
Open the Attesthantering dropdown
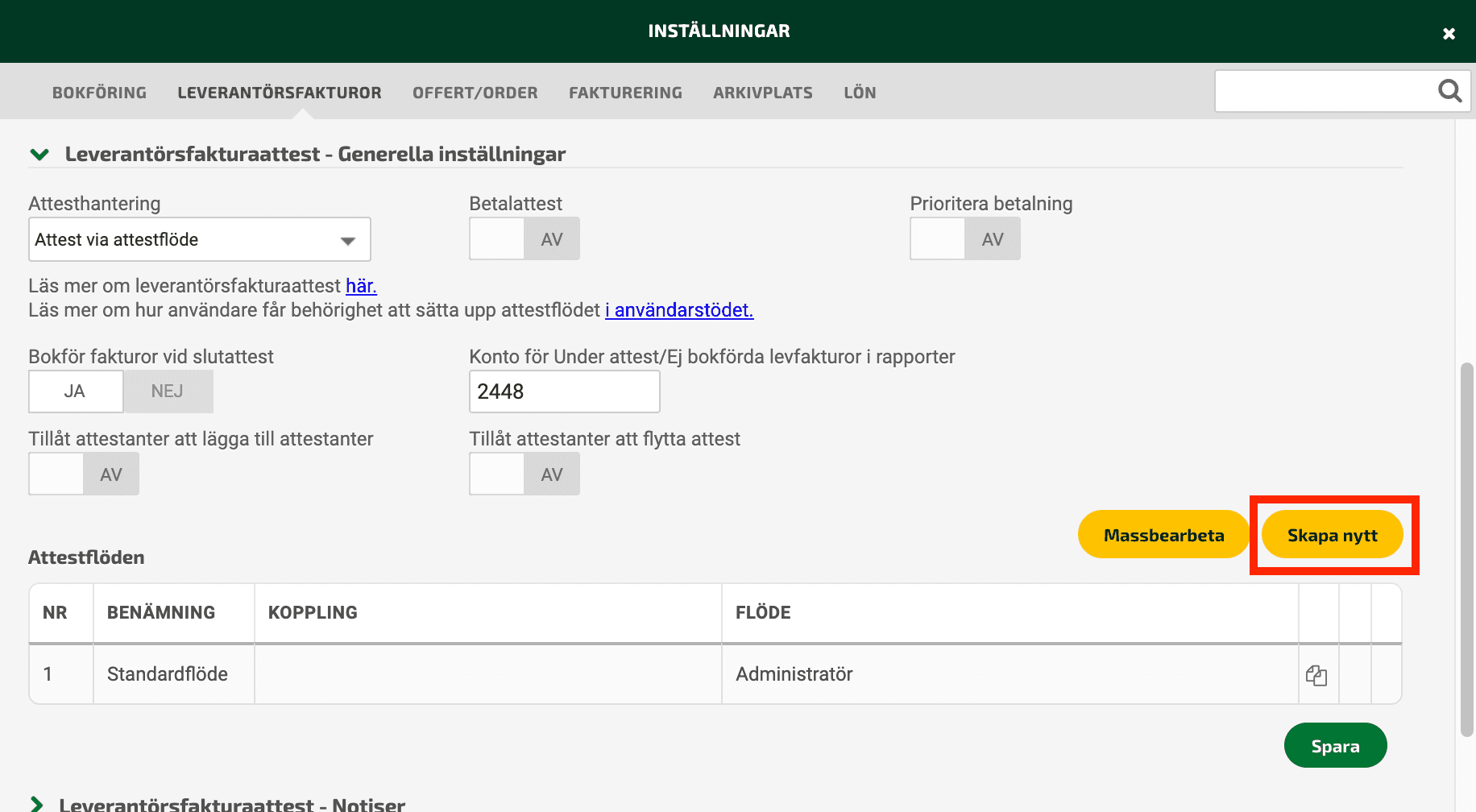200,239
